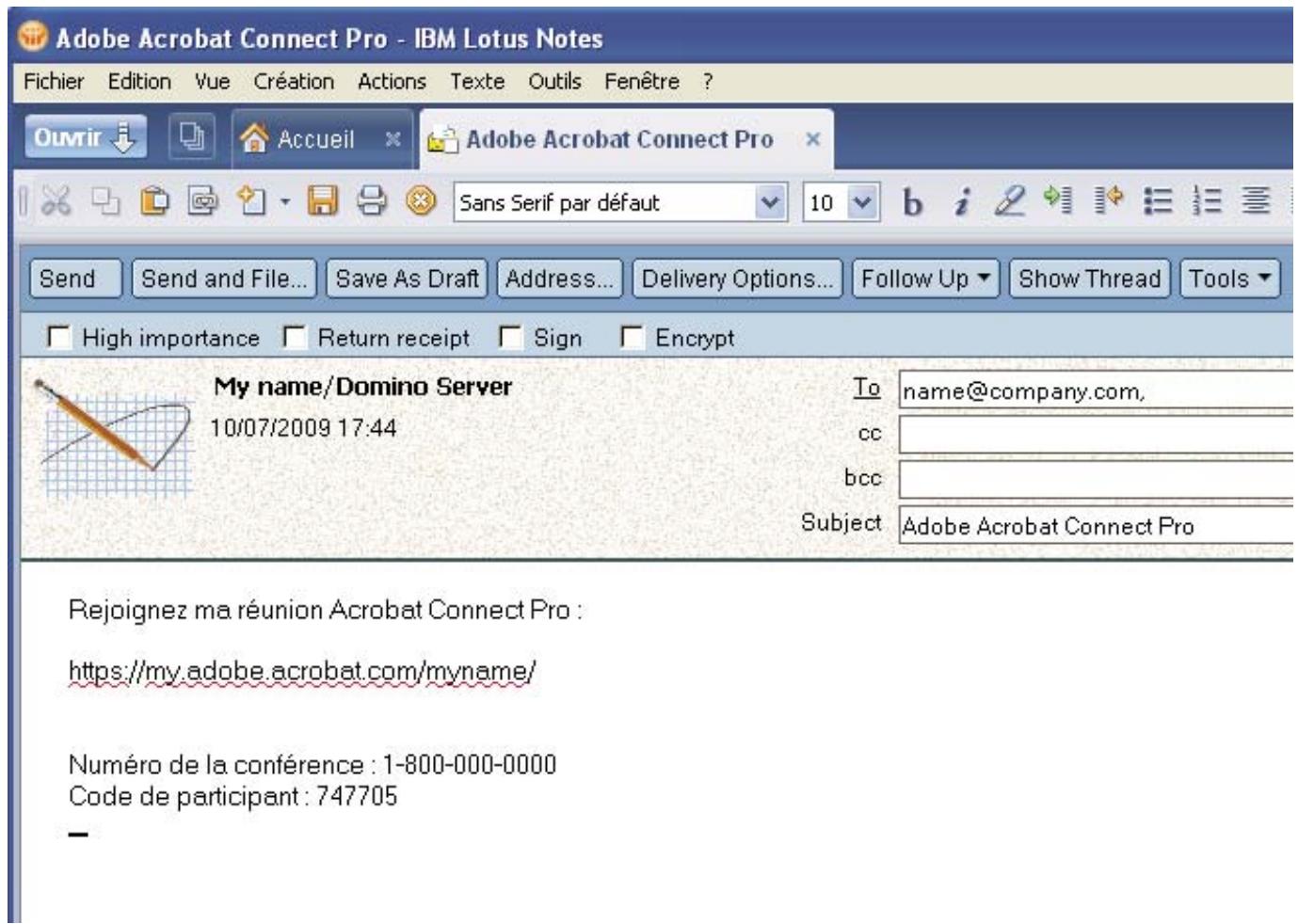Open the Fichier menu
The height and width of the screenshot is (924, 1298).
point(54,82)
